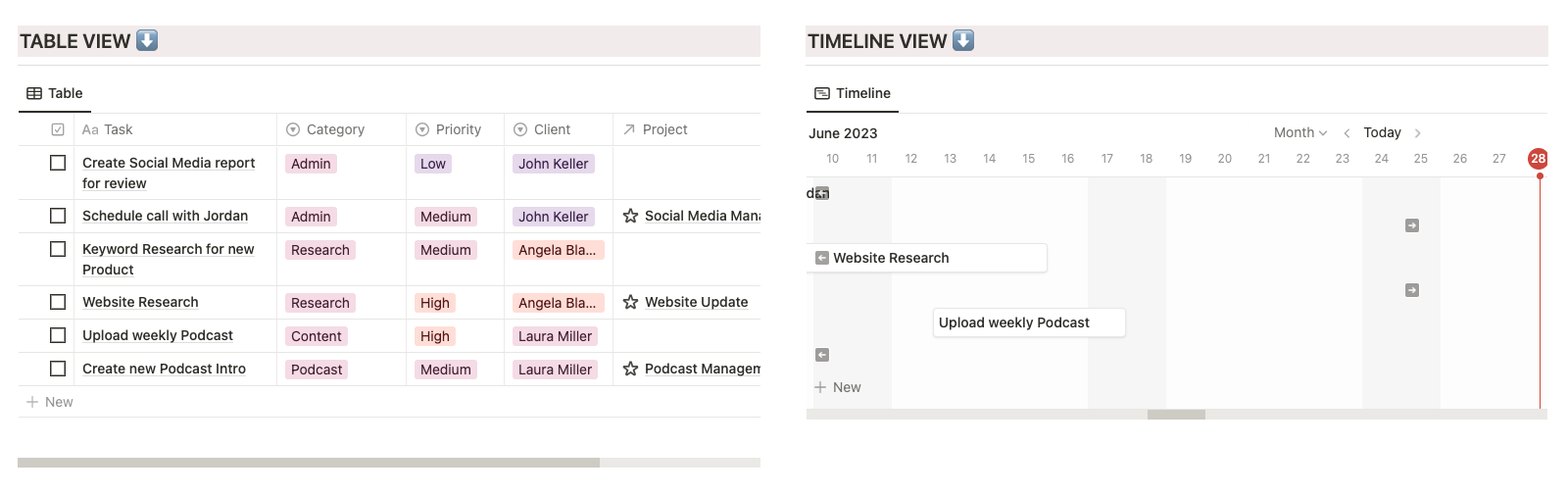Check the Schedule call with Jordan checkbox
Viewport: 1568px width, 495px height.
(58, 216)
